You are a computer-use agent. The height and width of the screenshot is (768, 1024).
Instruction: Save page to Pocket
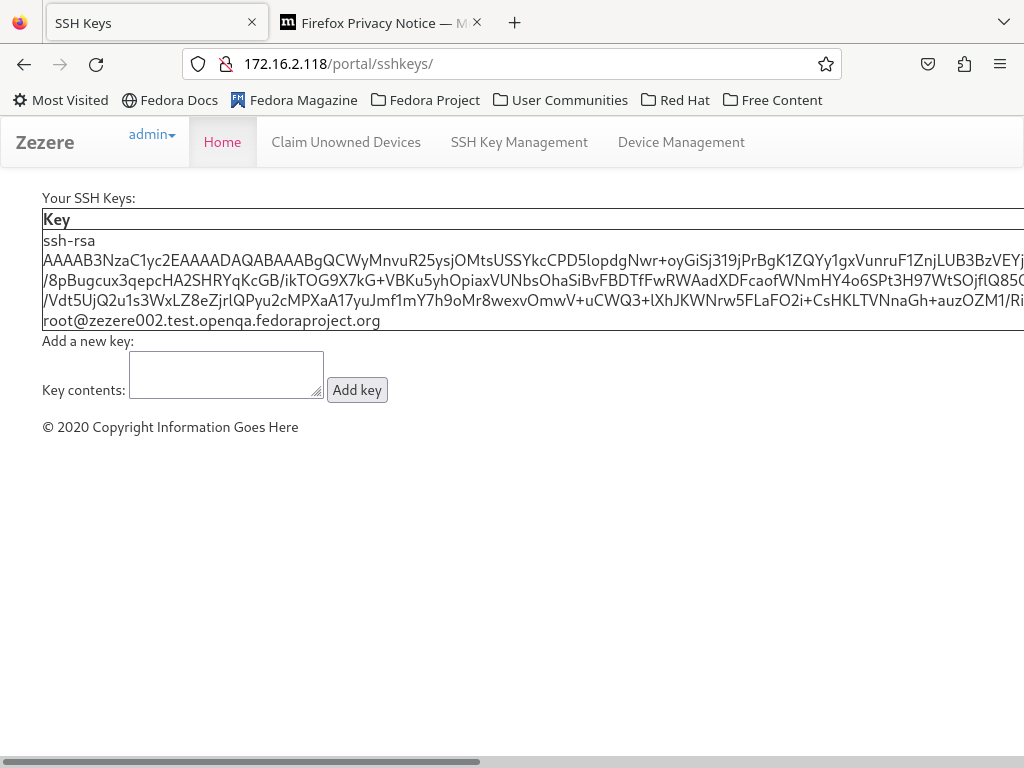click(x=928, y=64)
